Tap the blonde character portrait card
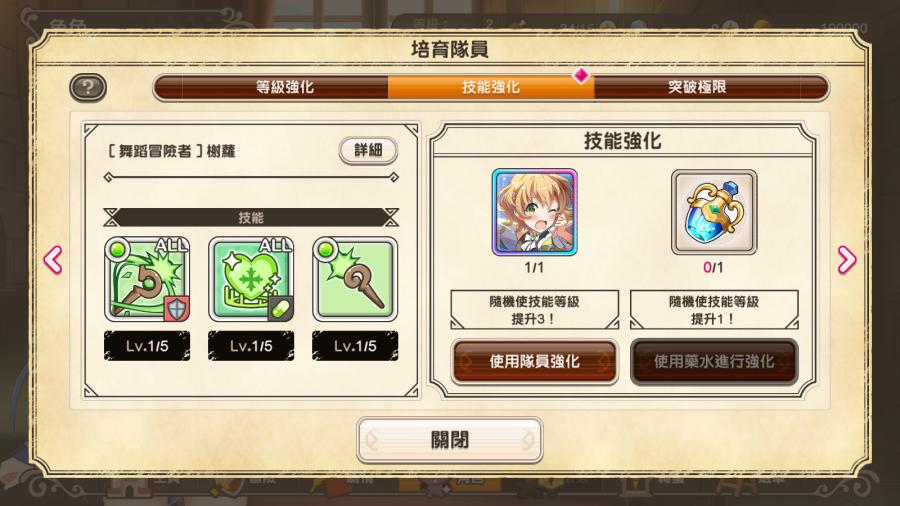900x506 pixels. click(534, 212)
